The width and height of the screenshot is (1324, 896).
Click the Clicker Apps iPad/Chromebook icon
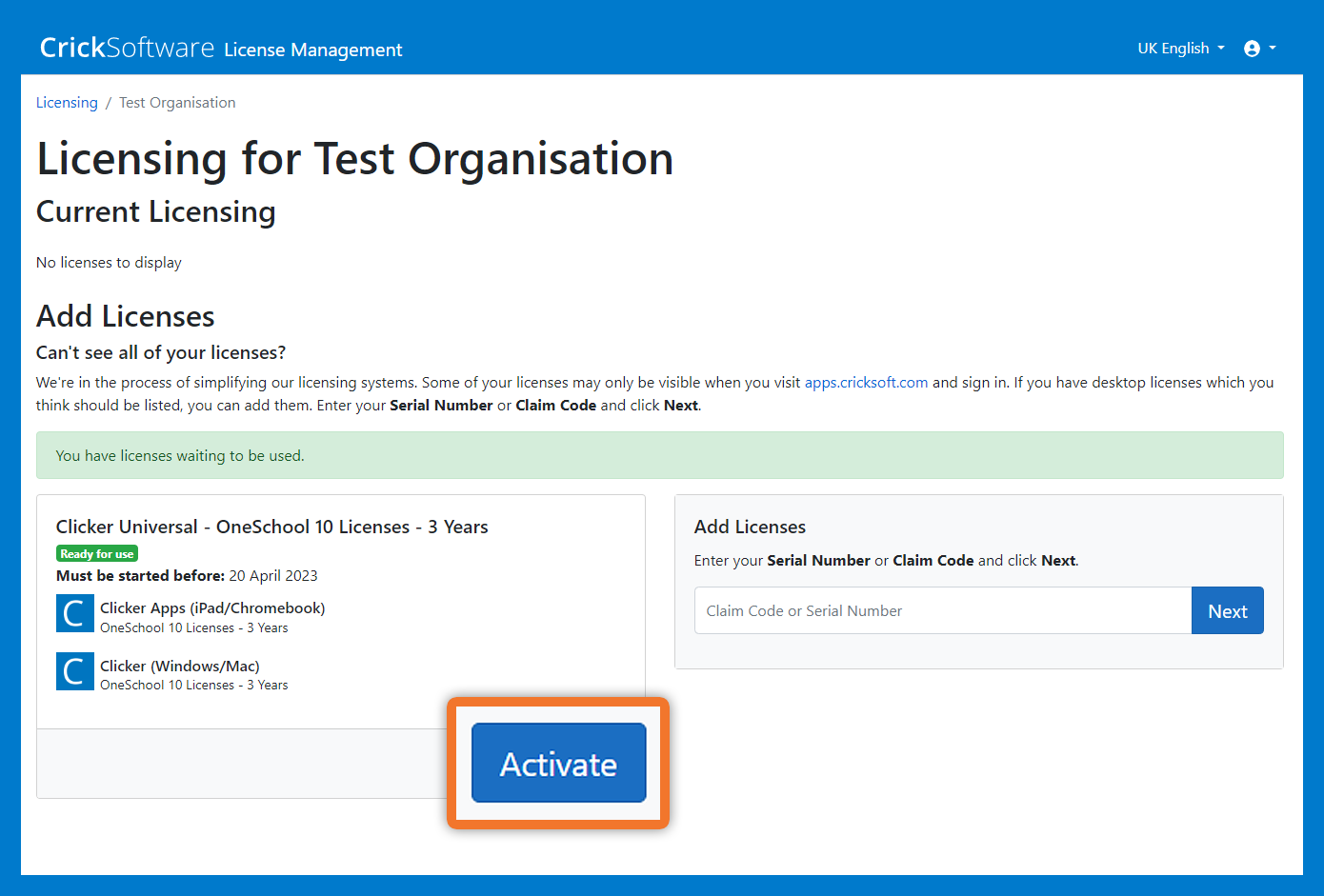(75, 614)
